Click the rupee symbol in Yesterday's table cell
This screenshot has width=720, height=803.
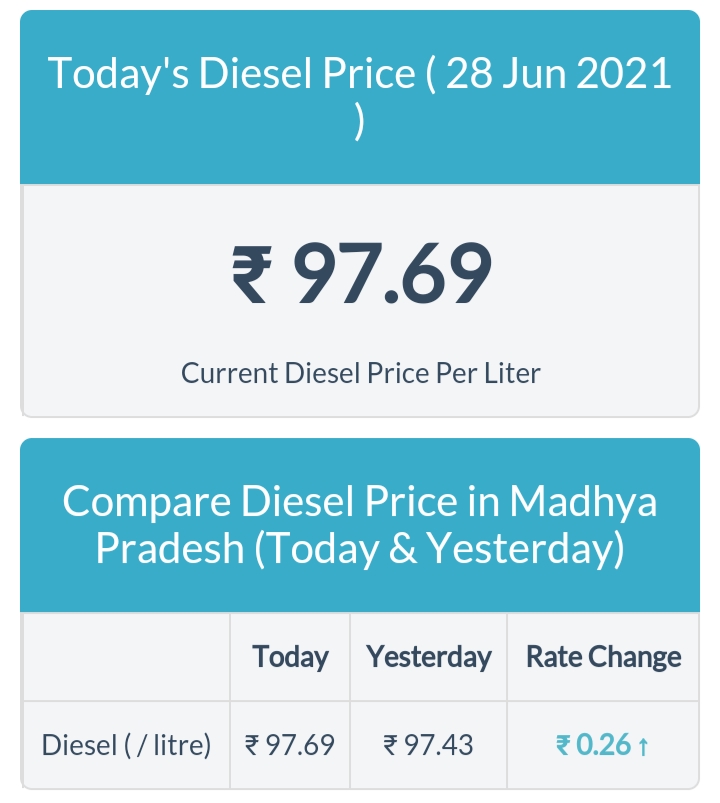point(391,745)
